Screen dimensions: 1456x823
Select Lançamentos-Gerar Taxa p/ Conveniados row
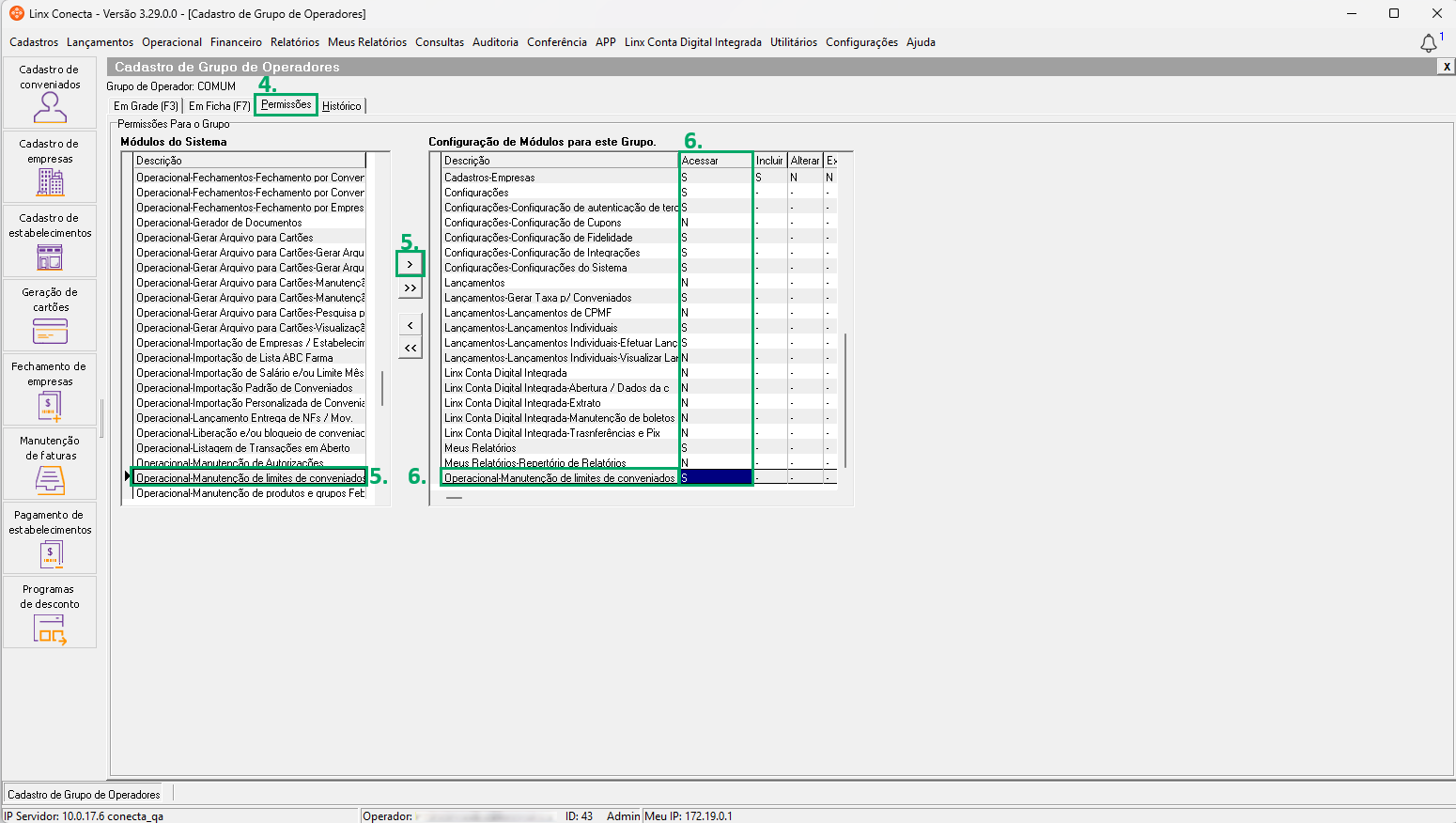(561, 298)
